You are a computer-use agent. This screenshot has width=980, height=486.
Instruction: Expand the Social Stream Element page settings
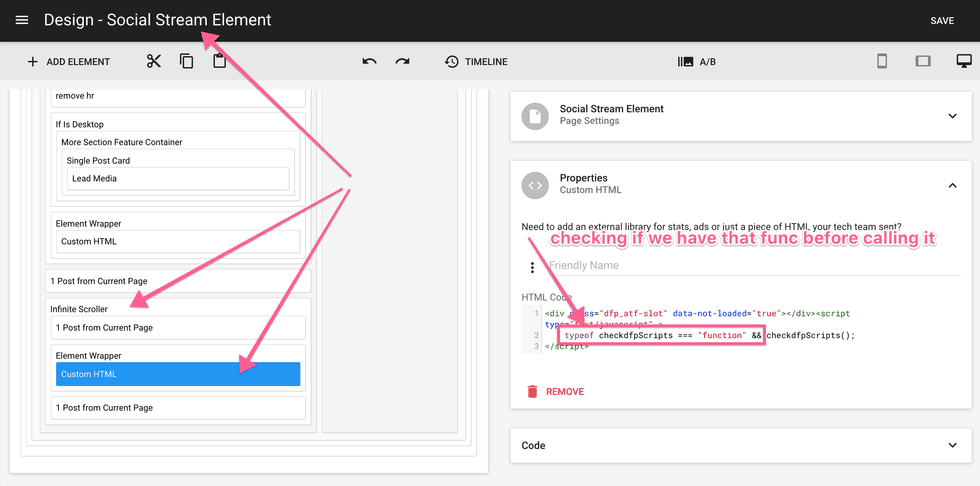pyautogui.click(x=952, y=116)
